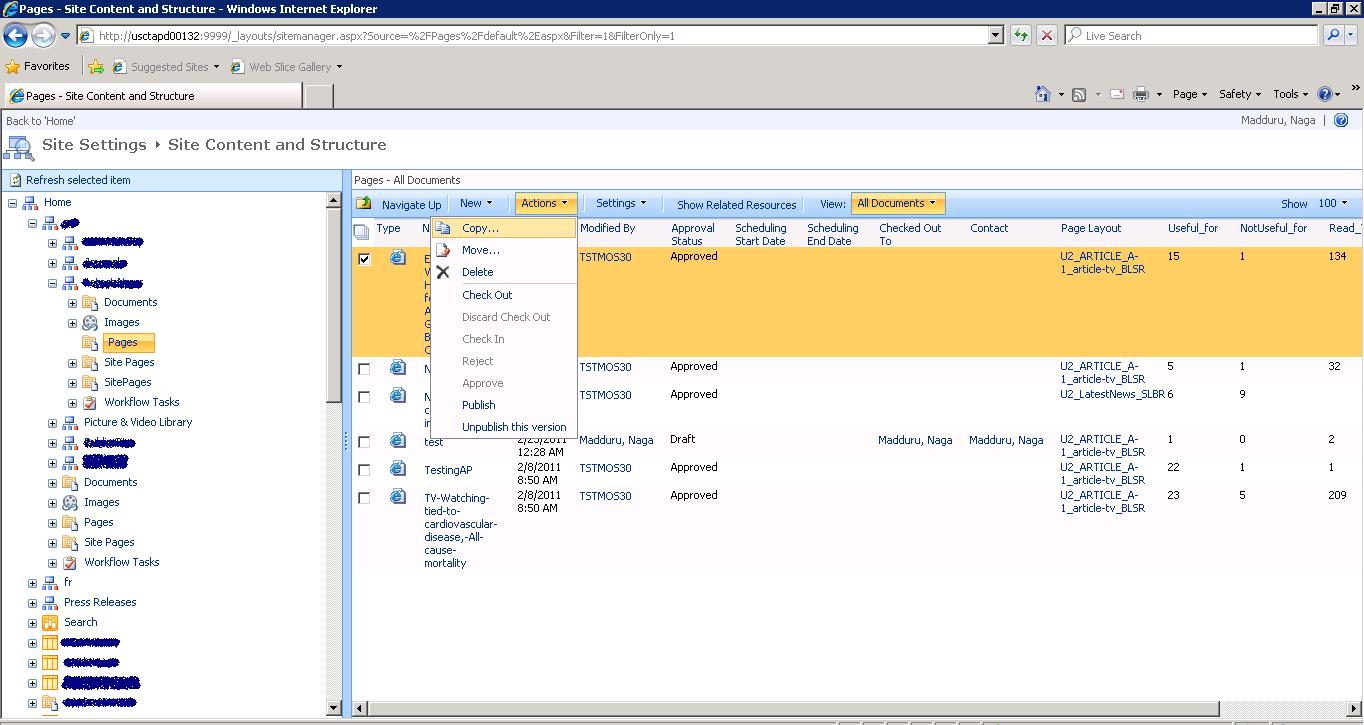Open the Settings dropdown menu
Viewport: 1364px width, 725px height.
pos(621,202)
